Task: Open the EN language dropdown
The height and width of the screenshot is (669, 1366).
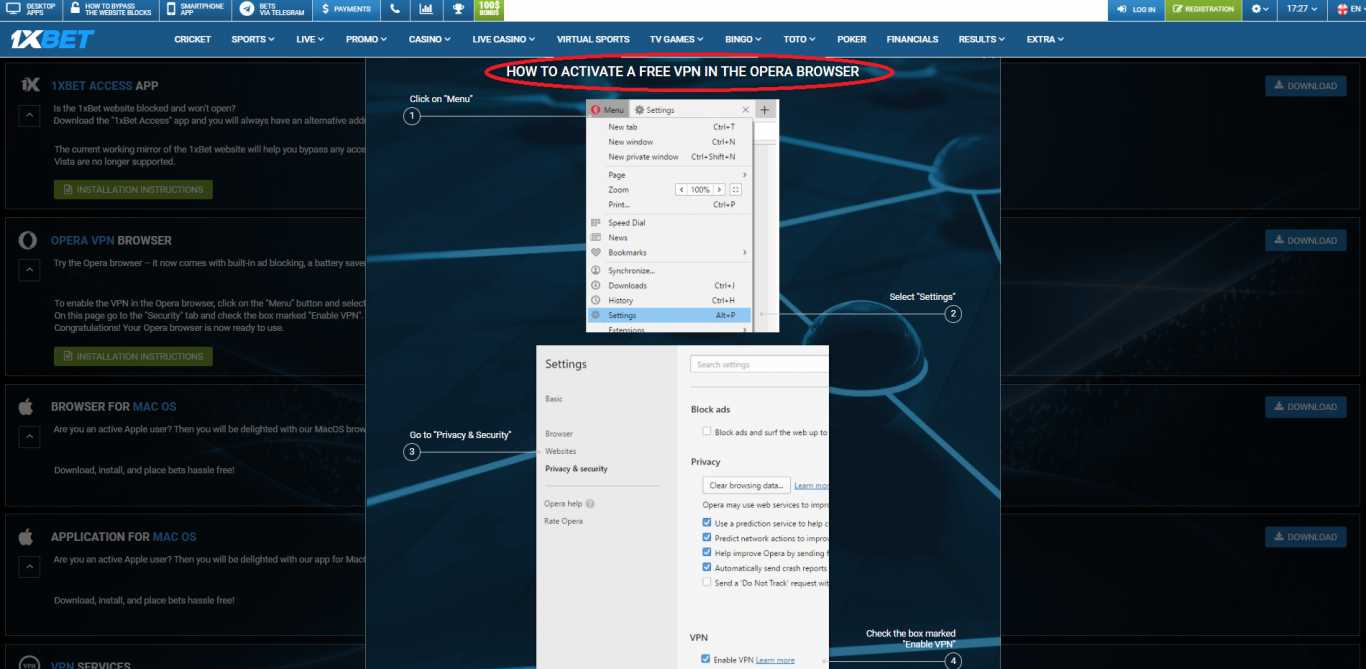Action: [x=1348, y=9]
